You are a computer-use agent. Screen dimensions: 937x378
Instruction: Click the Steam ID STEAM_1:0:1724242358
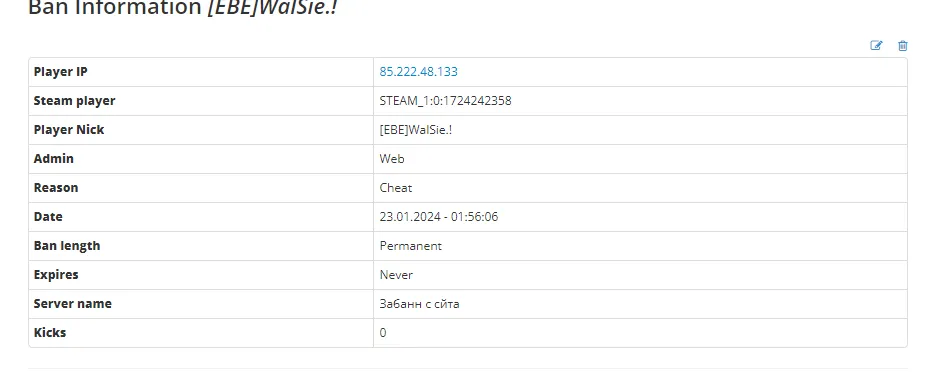pos(445,101)
